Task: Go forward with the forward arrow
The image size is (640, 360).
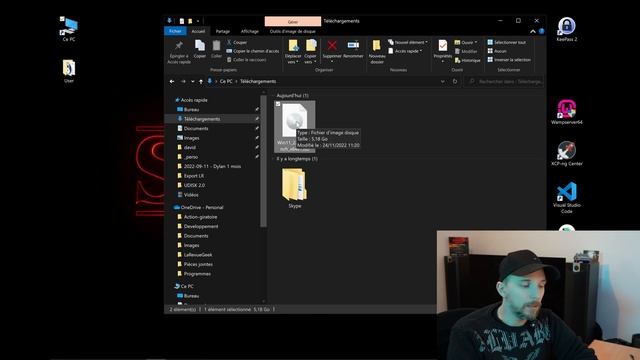Action: [x=183, y=81]
